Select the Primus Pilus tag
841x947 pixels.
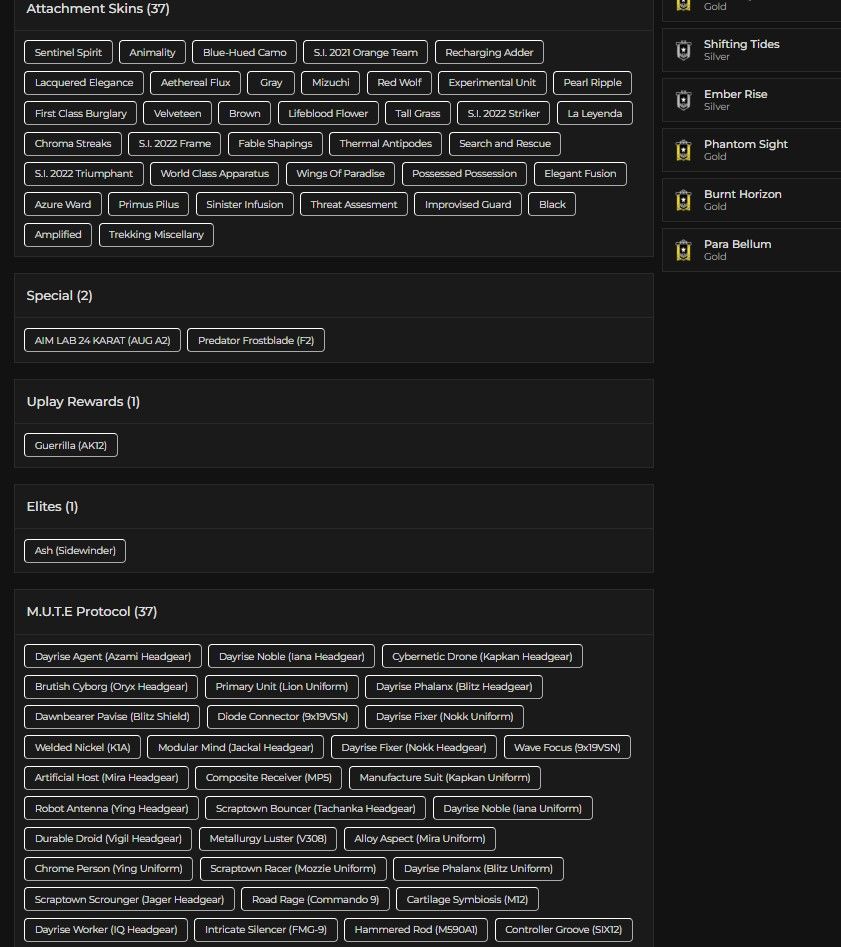click(x=149, y=204)
